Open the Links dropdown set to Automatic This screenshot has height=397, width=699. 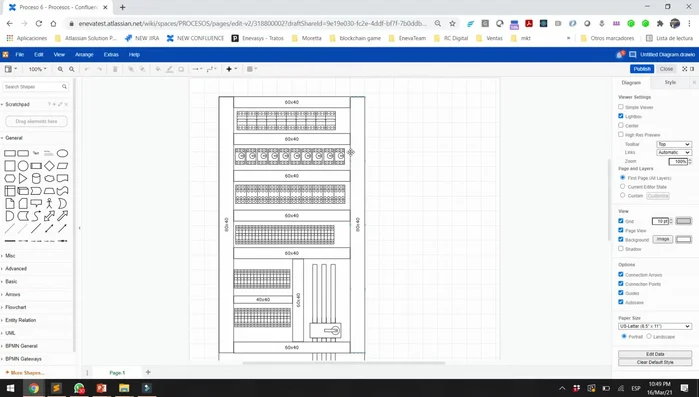[x=674, y=152]
